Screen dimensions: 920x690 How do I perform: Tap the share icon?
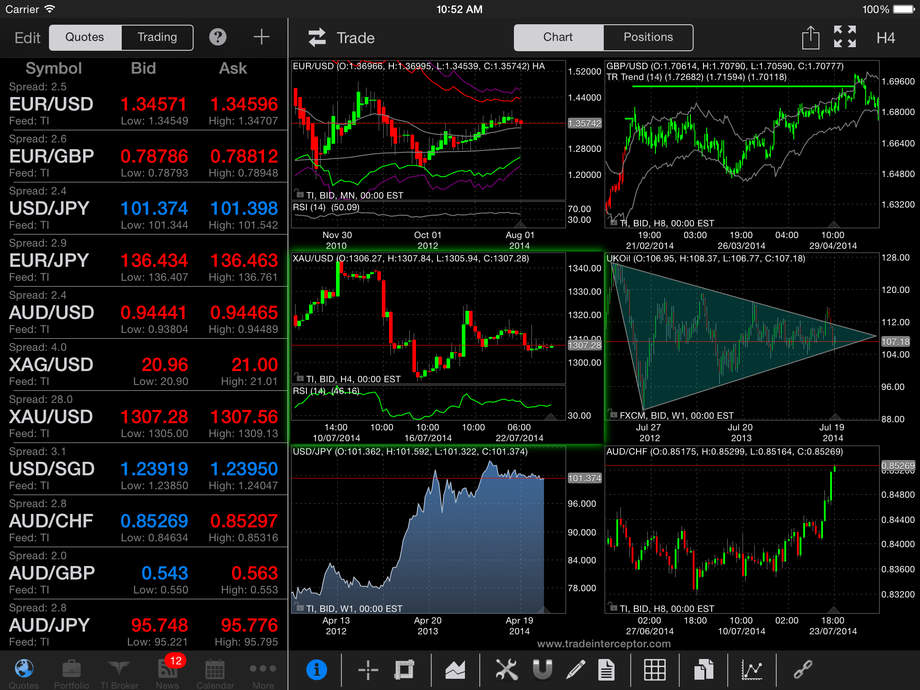(x=810, y=37)
